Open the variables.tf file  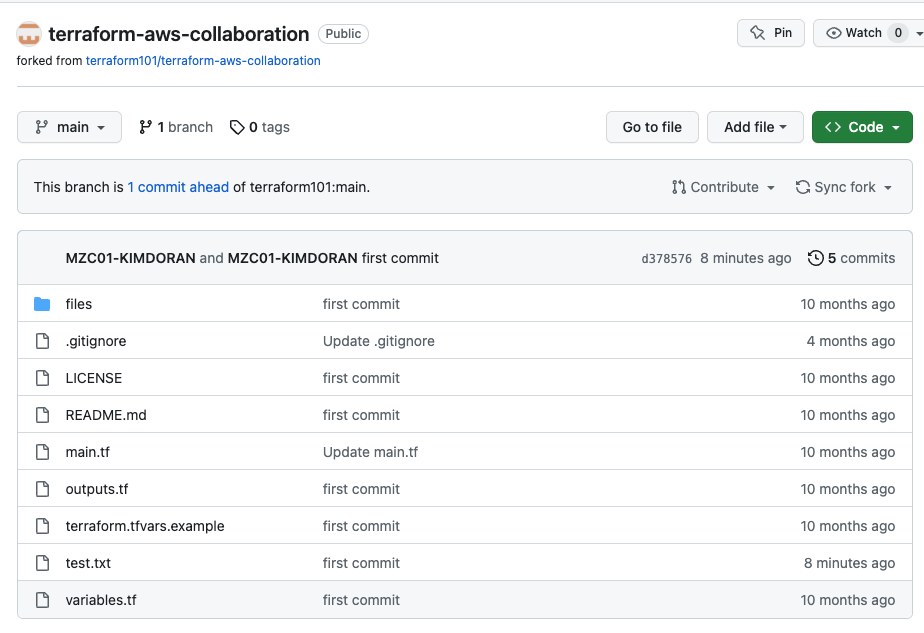pyautogui.click(x=101, y=600)
